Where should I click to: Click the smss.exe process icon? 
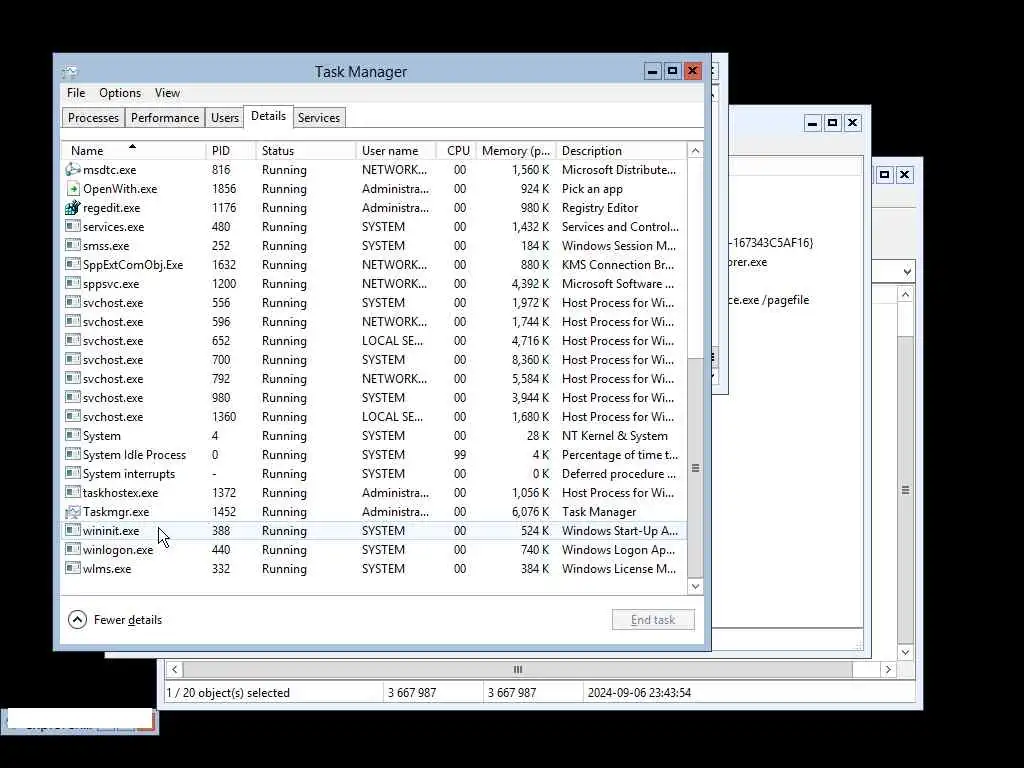pos(72,245)
